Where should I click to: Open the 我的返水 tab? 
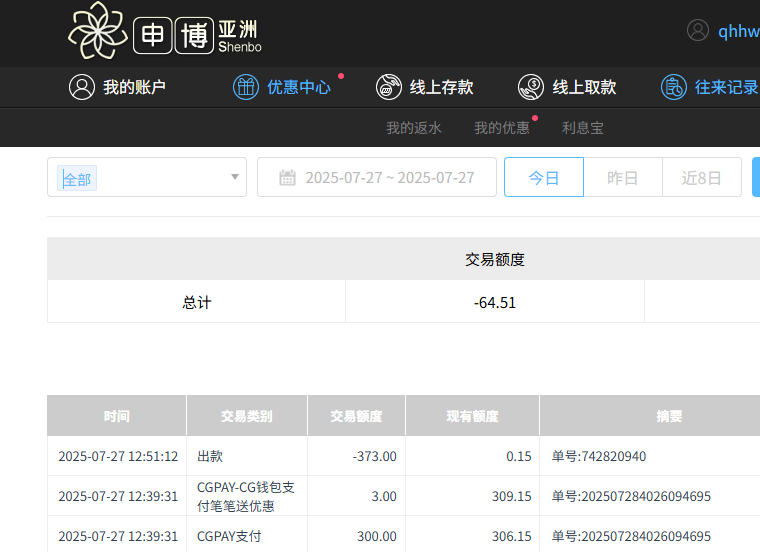pyautogui.click(x=414, y=128)
